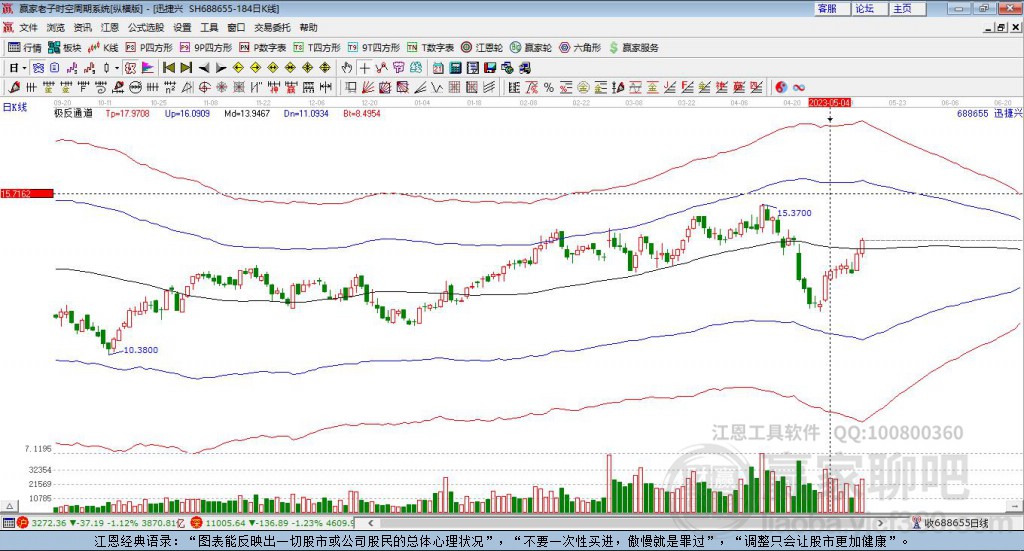Click the percent % tool icon

549,87
